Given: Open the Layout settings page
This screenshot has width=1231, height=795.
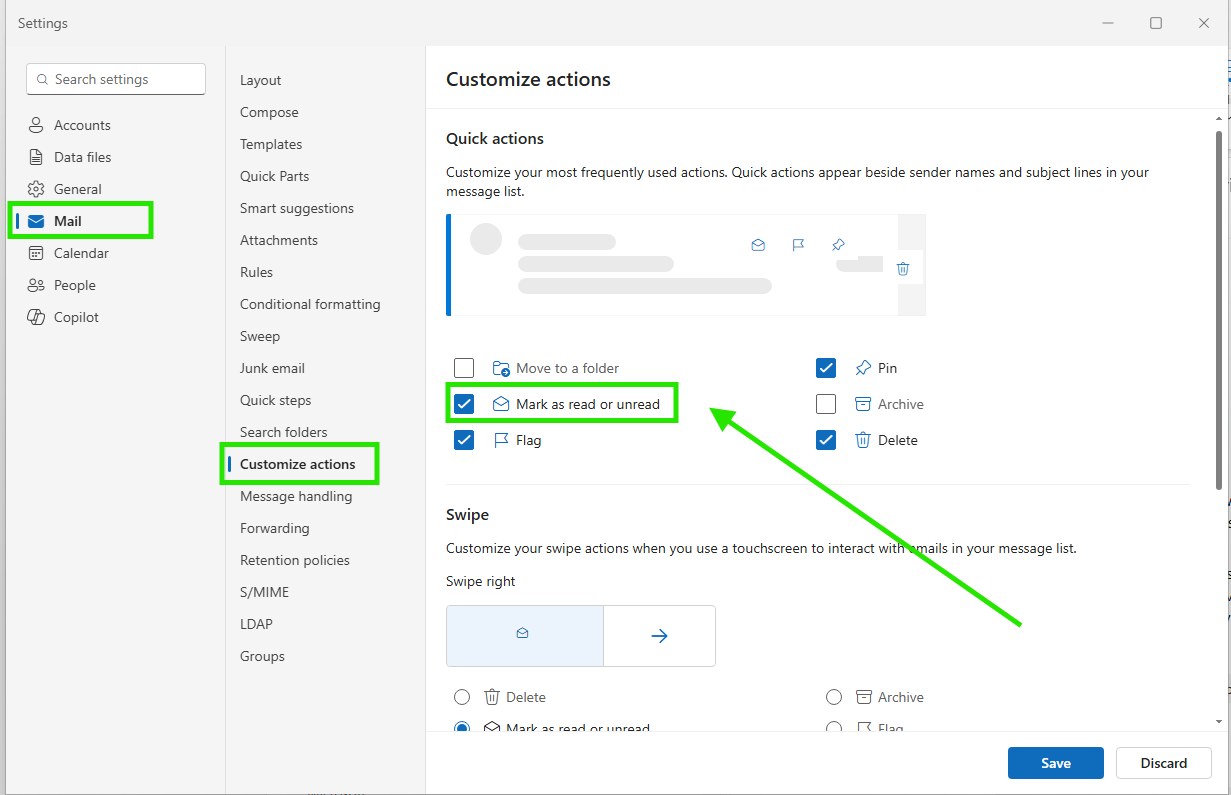Looking at the screenshot, I should [260, 80].
